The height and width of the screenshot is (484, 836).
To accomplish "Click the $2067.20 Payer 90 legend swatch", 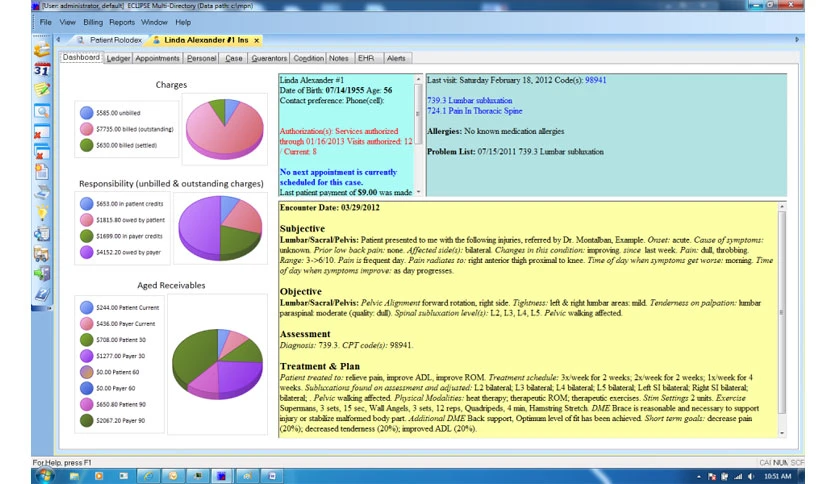I will (86, 421).
